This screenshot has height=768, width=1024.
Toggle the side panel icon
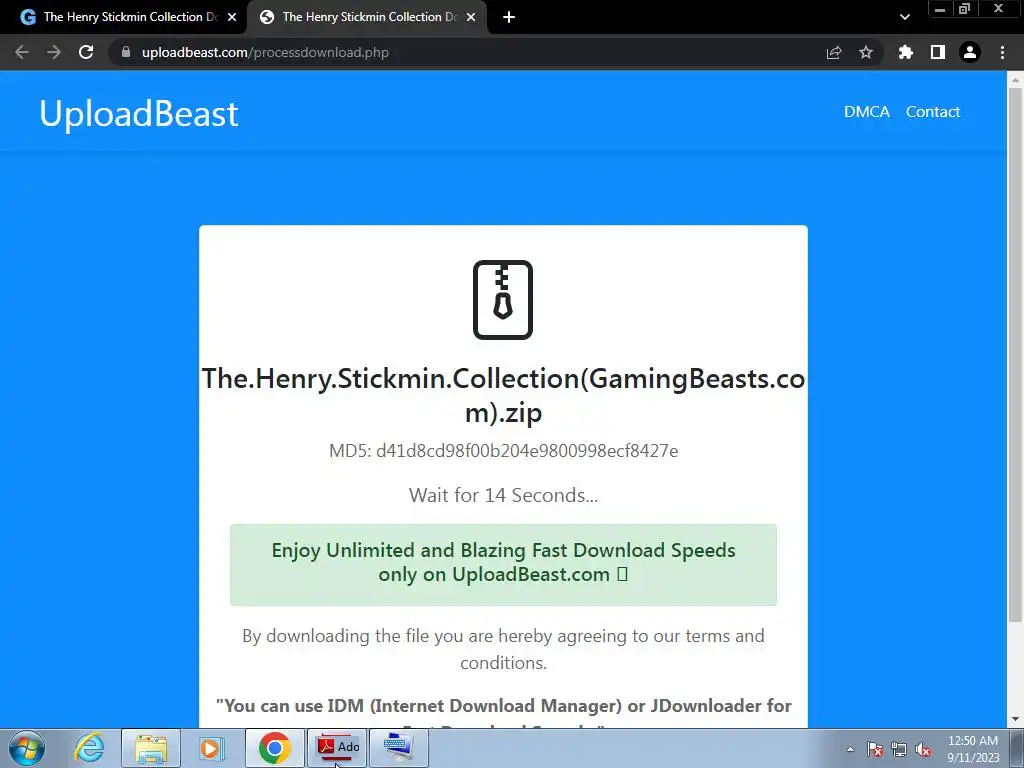pyautogui.click(x=938, y=52)
